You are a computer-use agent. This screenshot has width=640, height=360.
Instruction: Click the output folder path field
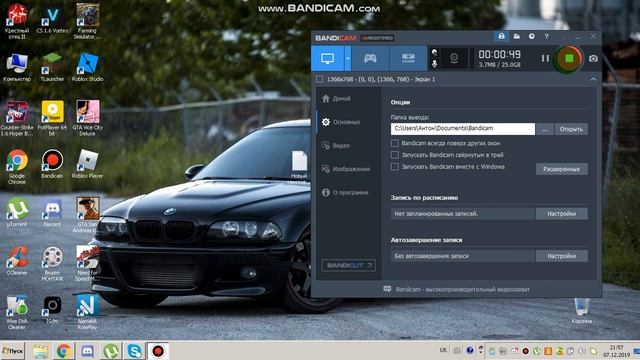point(463,129)
